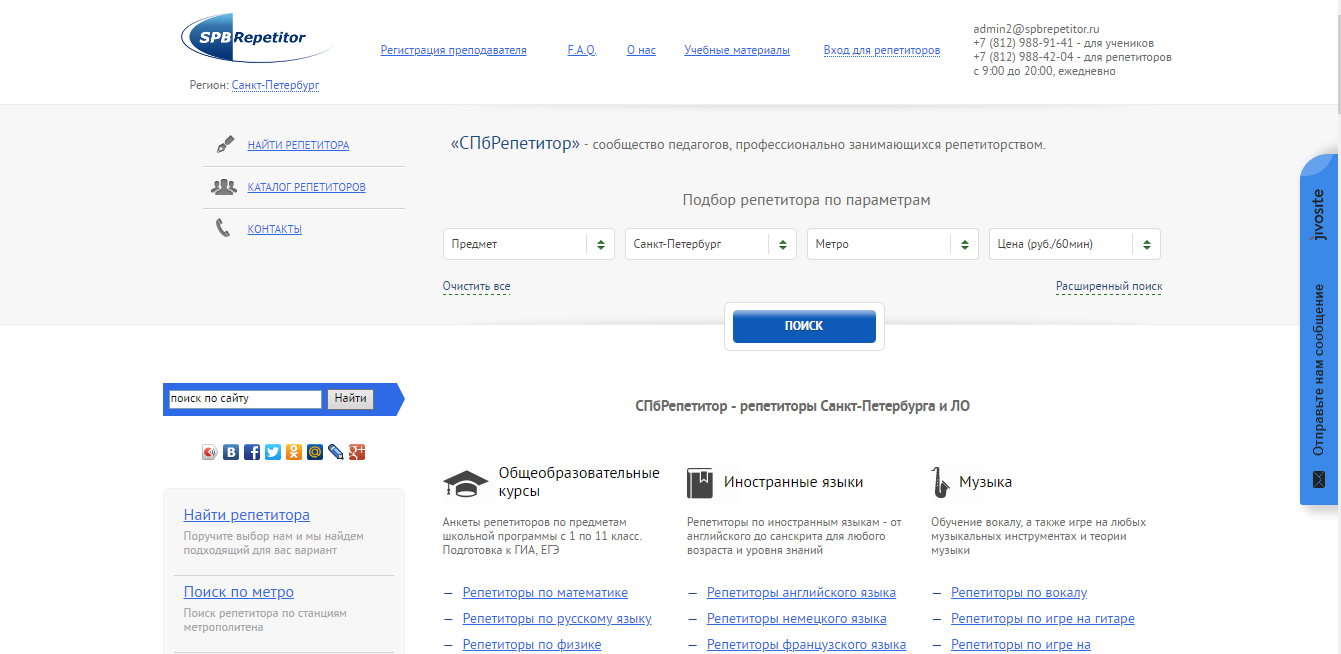Image resolution: width=1341 pixels, height=654 pixels.
Task: Click the phone icon next to КОНТАКТЫ
Action: (222, 227)
